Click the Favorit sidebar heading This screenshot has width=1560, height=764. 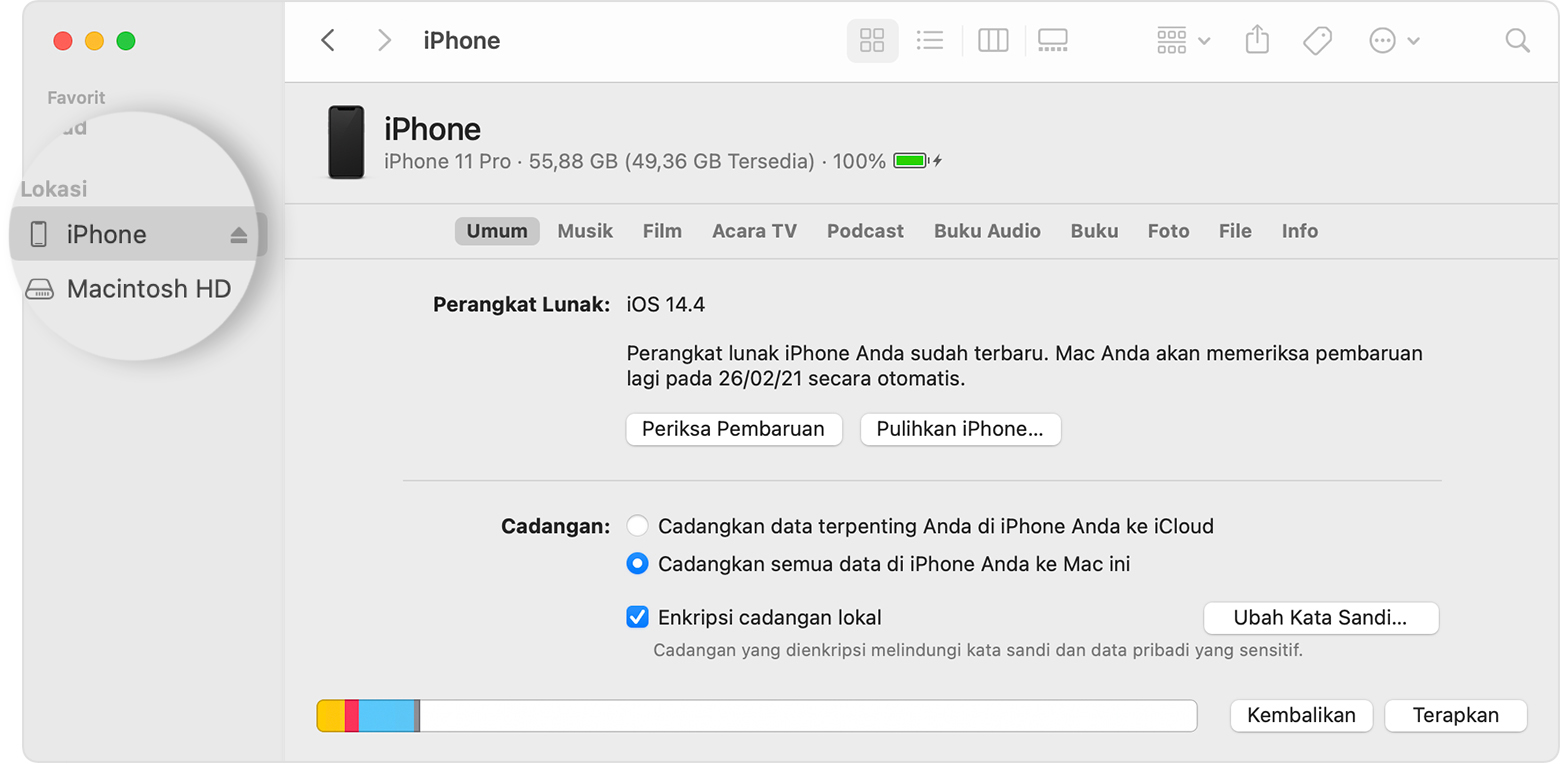pyautogui.click(x=76, y=98)
